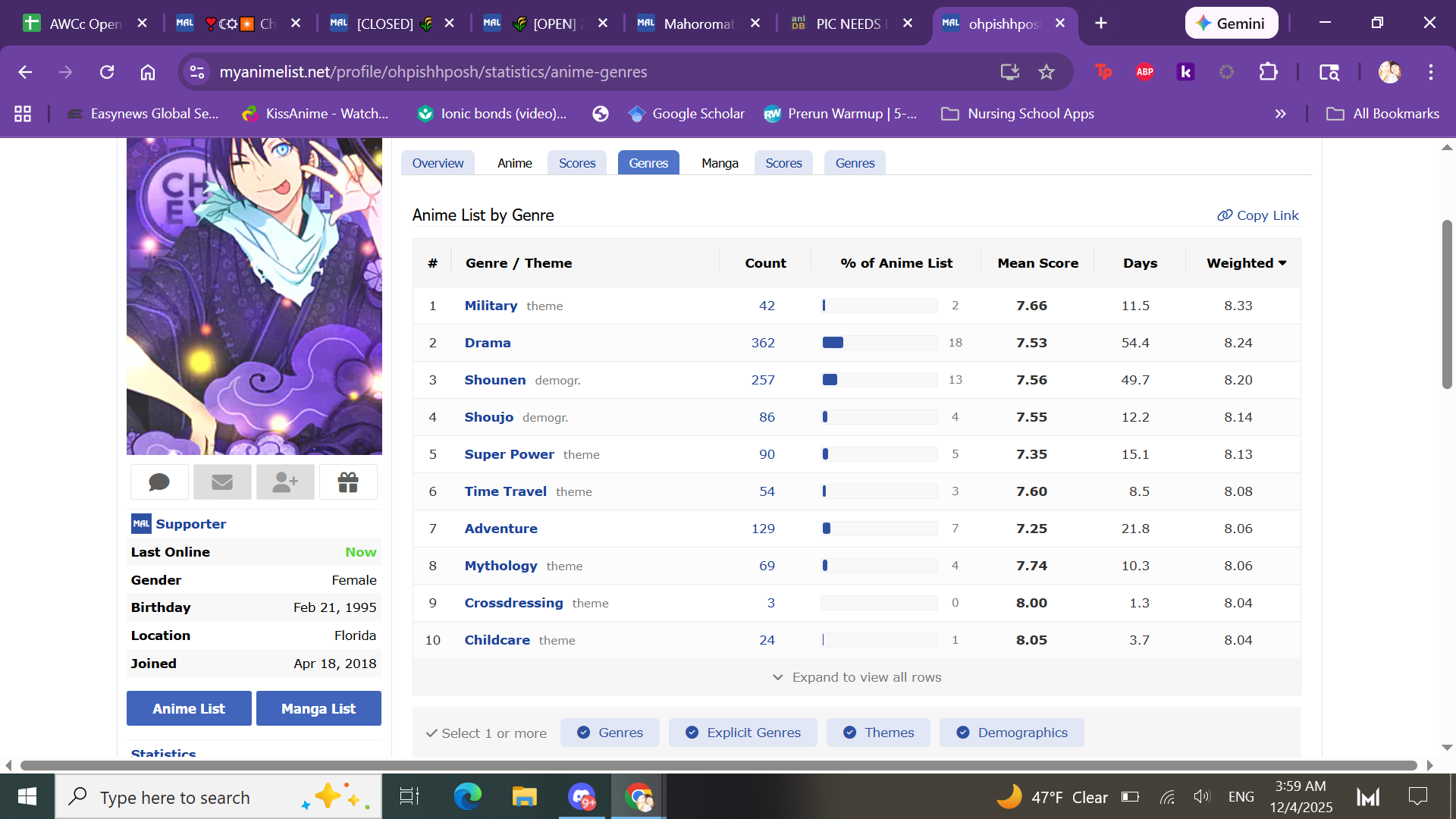This screenshot has height=819, width=1456.
Task: Show hidden bookmarks chevron
Action: pos(1280,114)
